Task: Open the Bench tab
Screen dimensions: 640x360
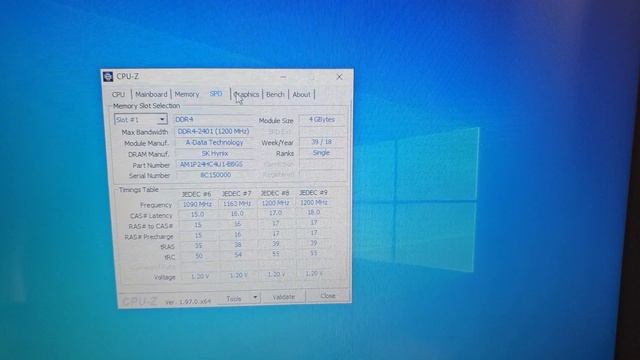Action: click(275, 94)
